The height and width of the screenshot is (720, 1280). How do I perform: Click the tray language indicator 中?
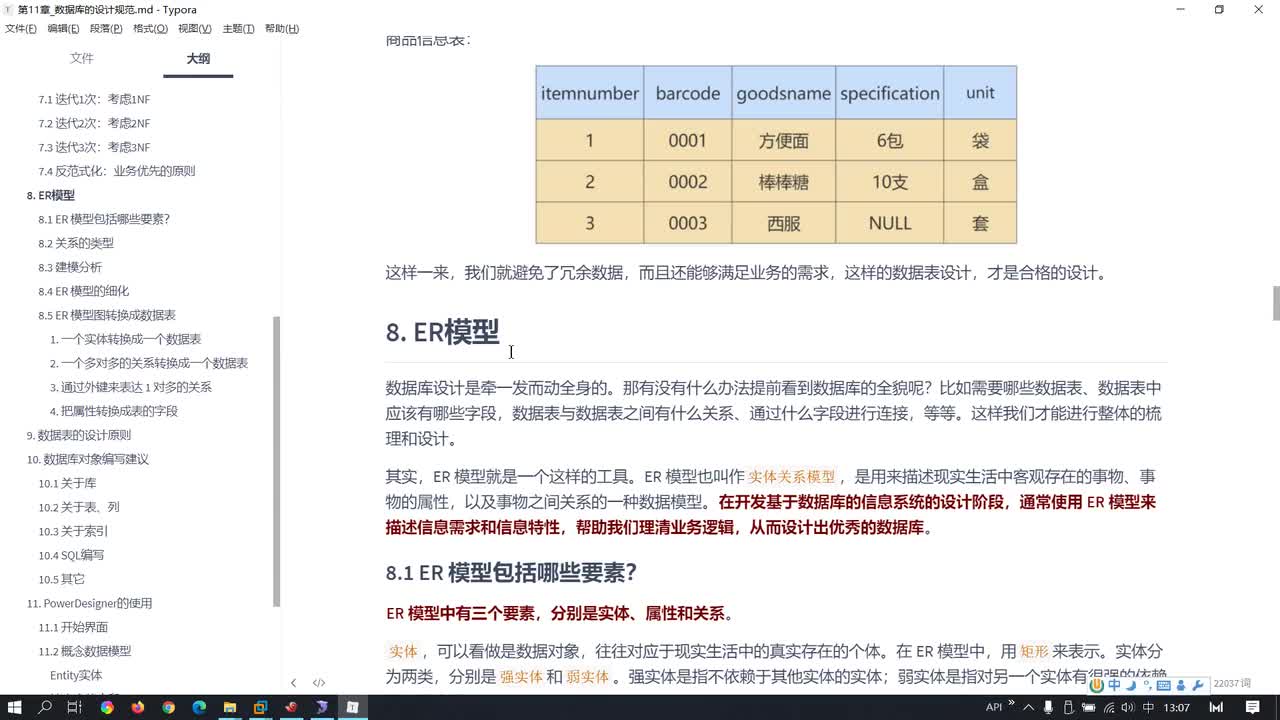point(1147,707)
